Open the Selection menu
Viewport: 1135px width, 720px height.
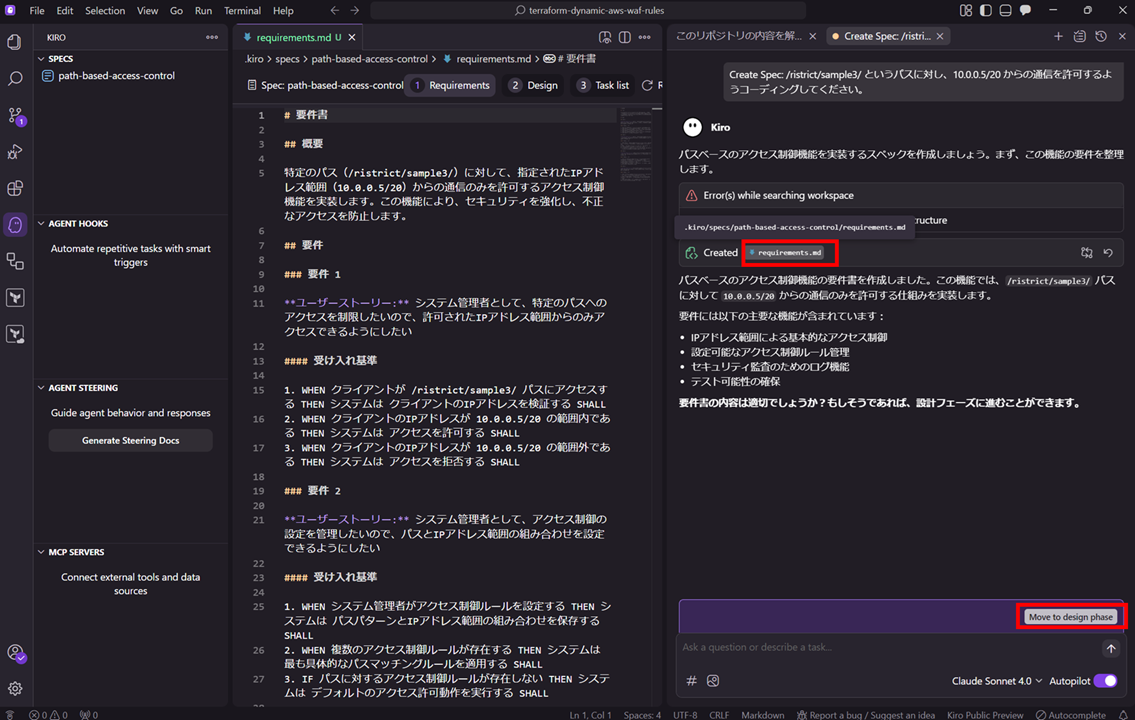(105, 11)
